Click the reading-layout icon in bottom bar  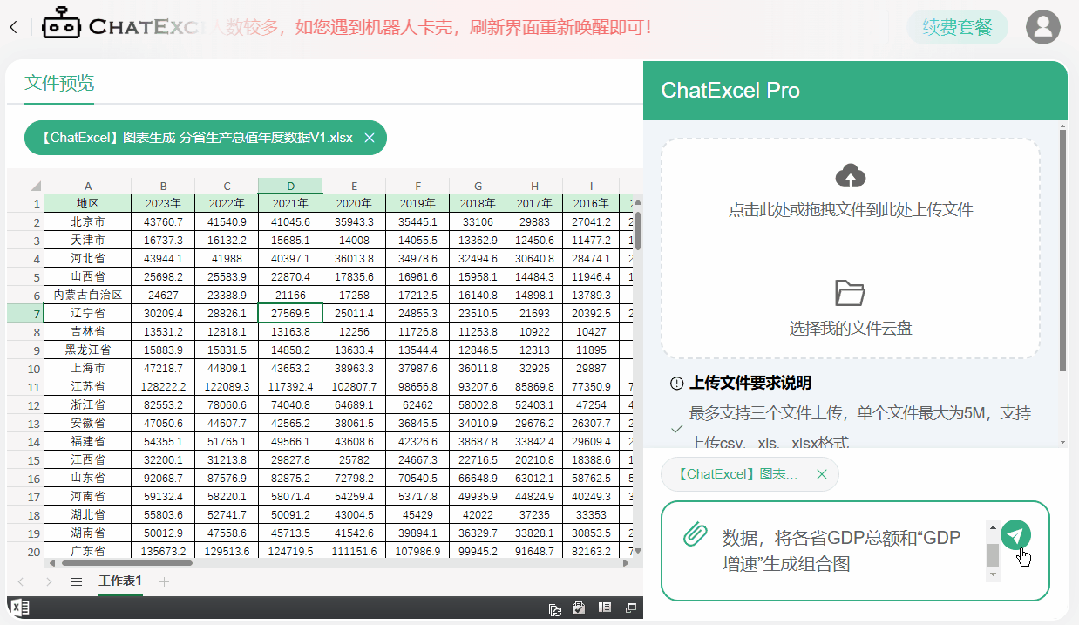click(x=605, y=607)
